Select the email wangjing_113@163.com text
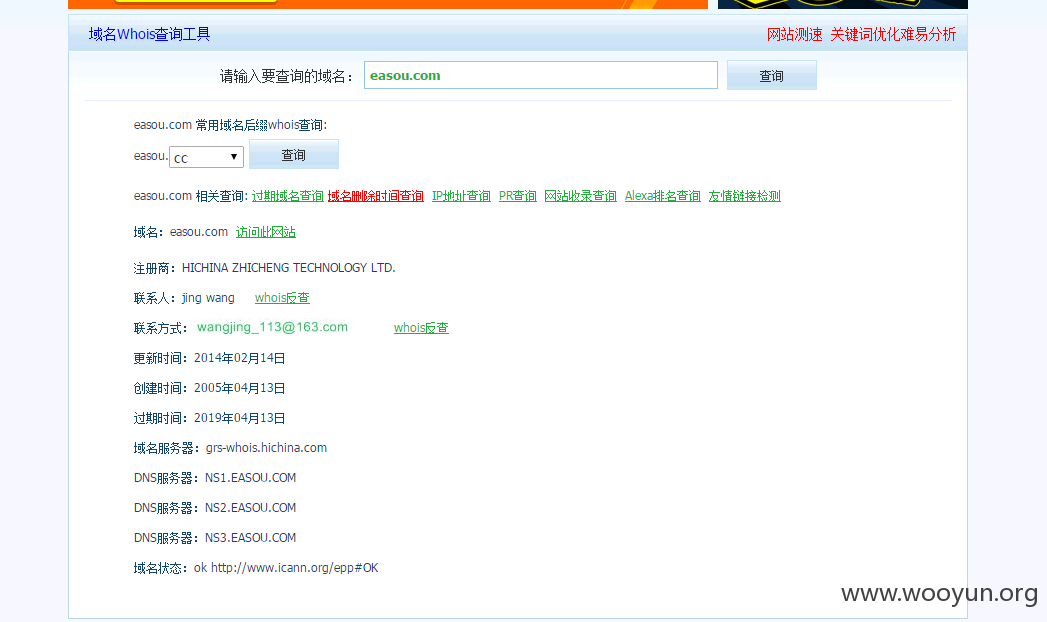The height and width of the screenshot is (622, 1047). 272,327
